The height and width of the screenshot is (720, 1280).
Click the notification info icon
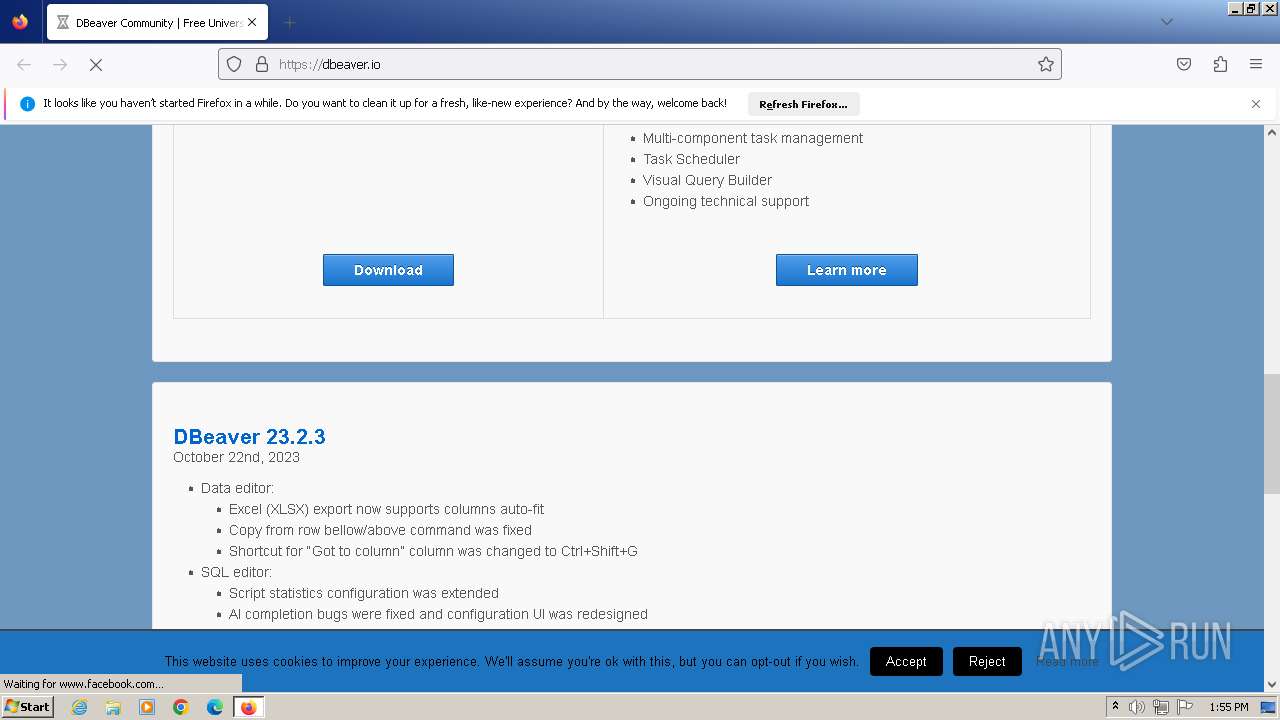click(x=27, y=104)
